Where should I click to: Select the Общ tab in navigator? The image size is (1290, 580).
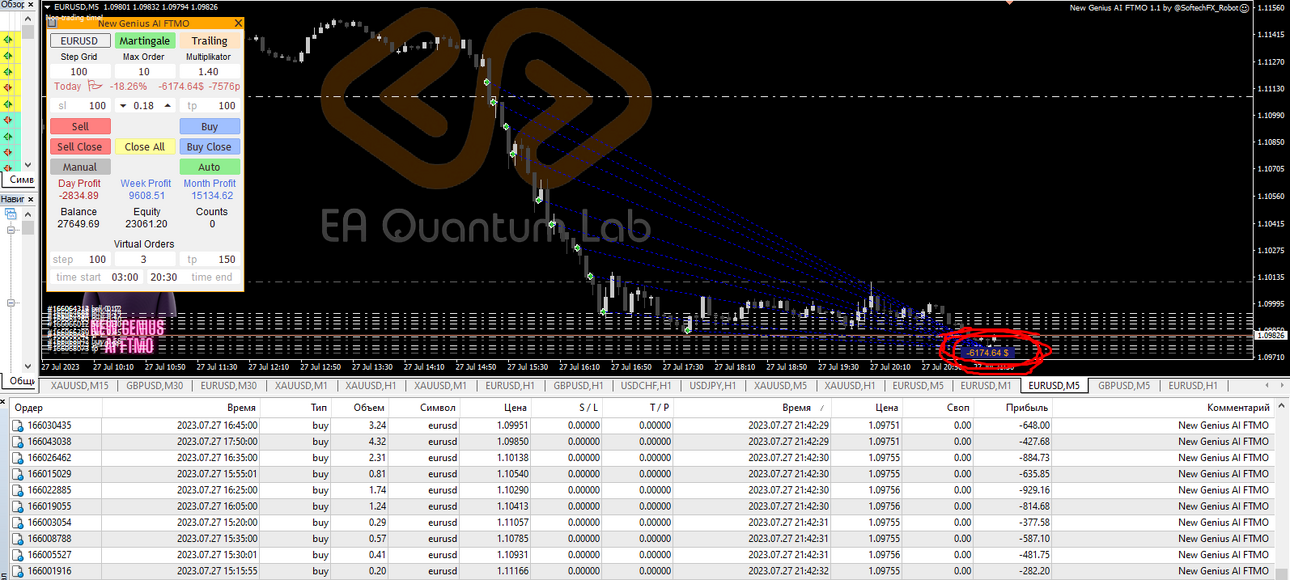(20, 381)
